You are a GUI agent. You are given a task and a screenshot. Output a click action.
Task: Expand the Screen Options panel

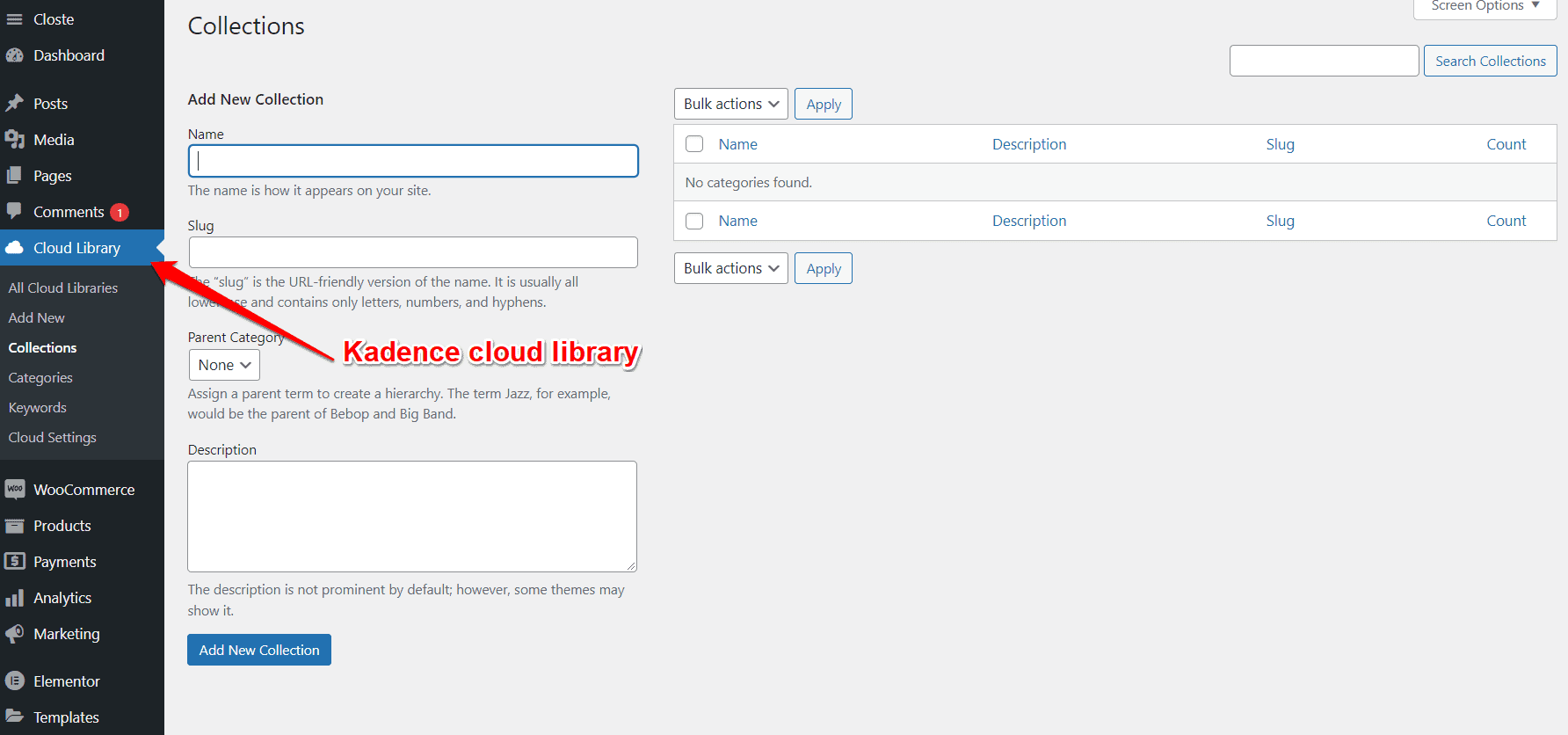[x=1485, y=7]
